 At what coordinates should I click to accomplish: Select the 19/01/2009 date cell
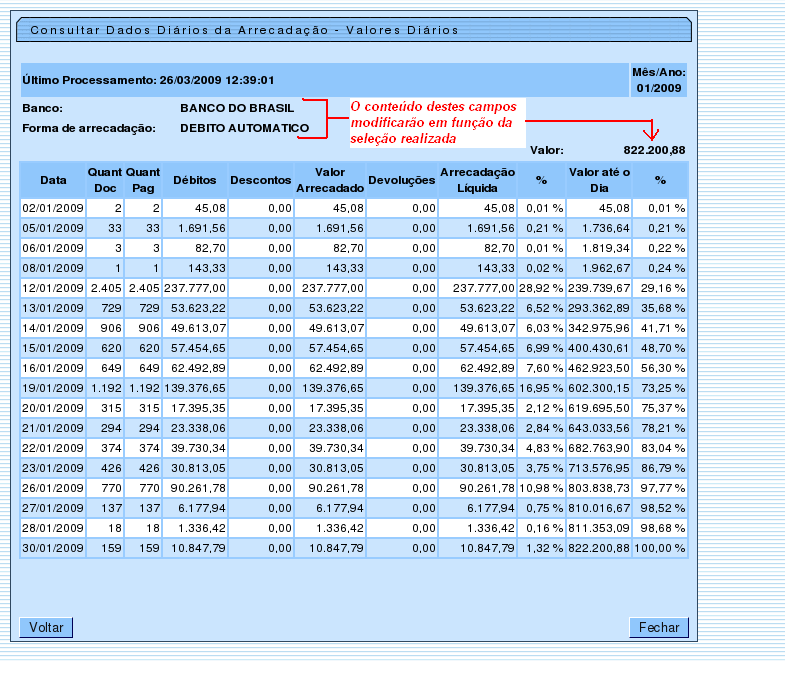click(53, 387)
